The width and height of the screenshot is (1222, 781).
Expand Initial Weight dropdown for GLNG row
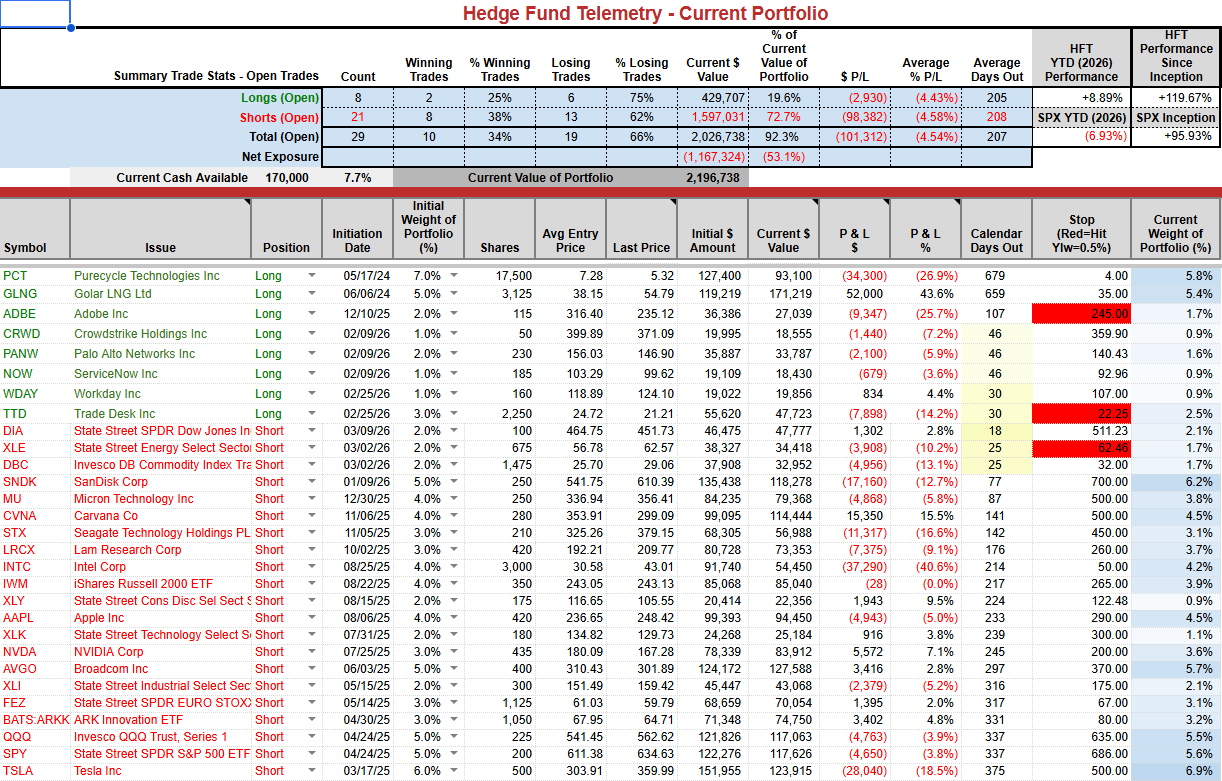pos(455,294)
